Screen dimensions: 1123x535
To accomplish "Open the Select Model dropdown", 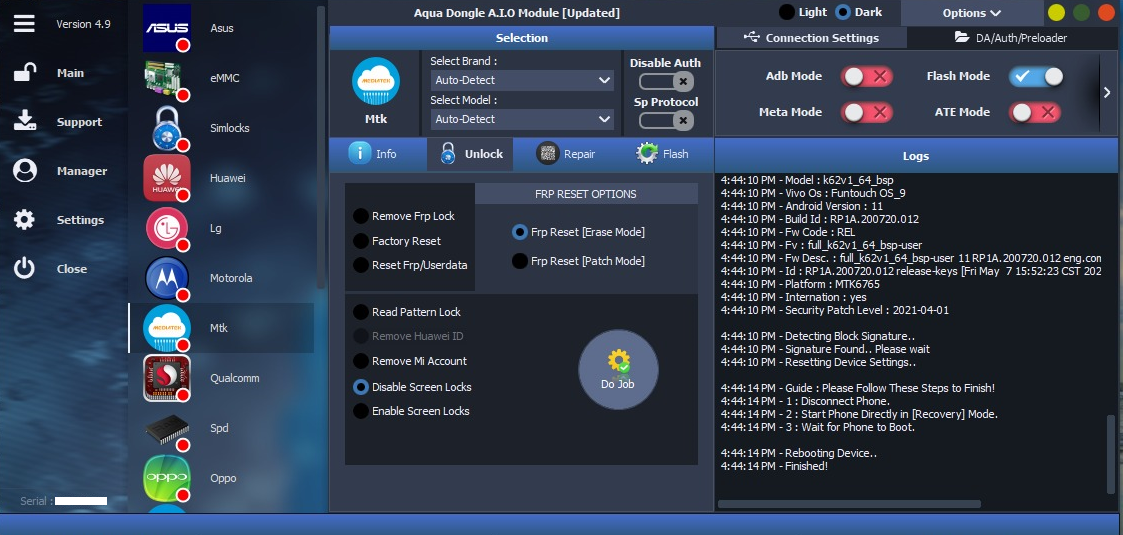I will coord(522,119).
